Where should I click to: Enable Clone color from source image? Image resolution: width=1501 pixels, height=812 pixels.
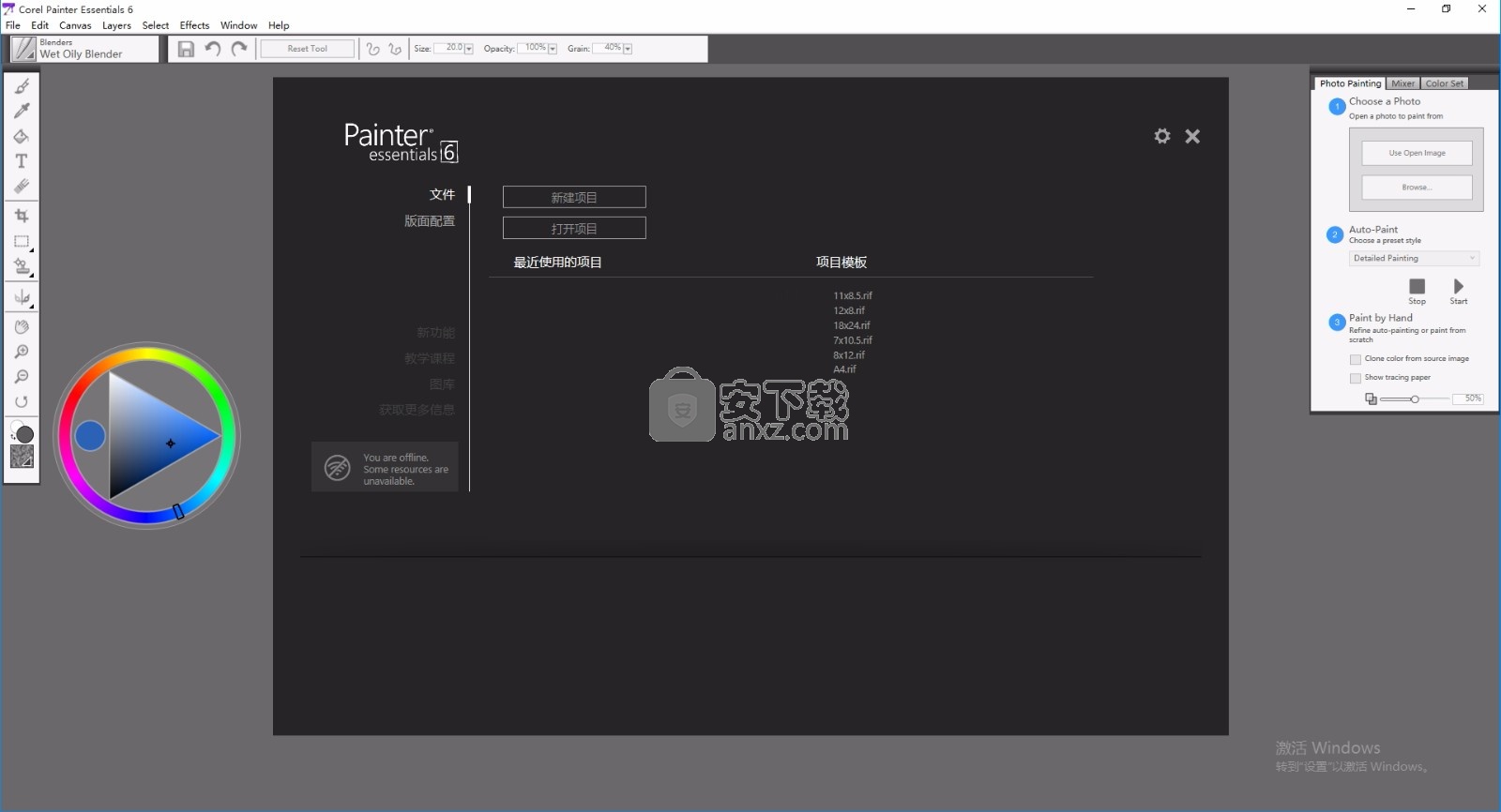click(x=1356, y=359)
